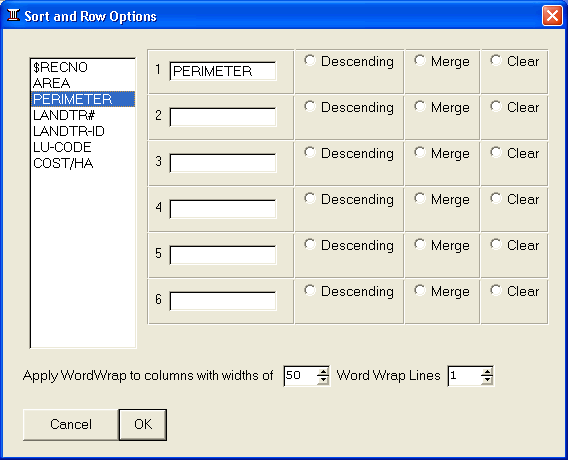
Task: Decrease Word Wrap Lines spinner down
Action: click(487, 380)
